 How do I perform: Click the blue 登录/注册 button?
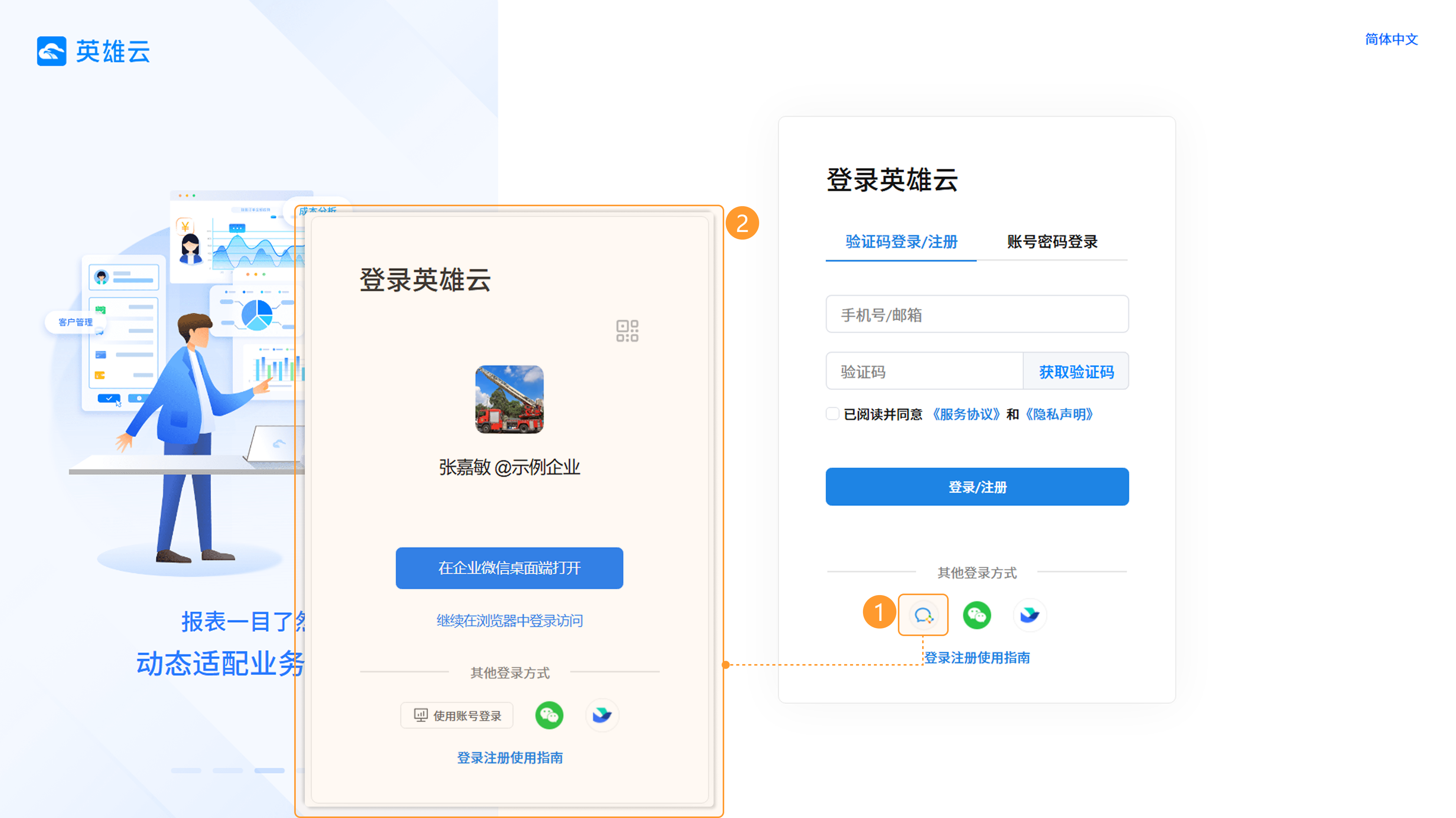977,486
